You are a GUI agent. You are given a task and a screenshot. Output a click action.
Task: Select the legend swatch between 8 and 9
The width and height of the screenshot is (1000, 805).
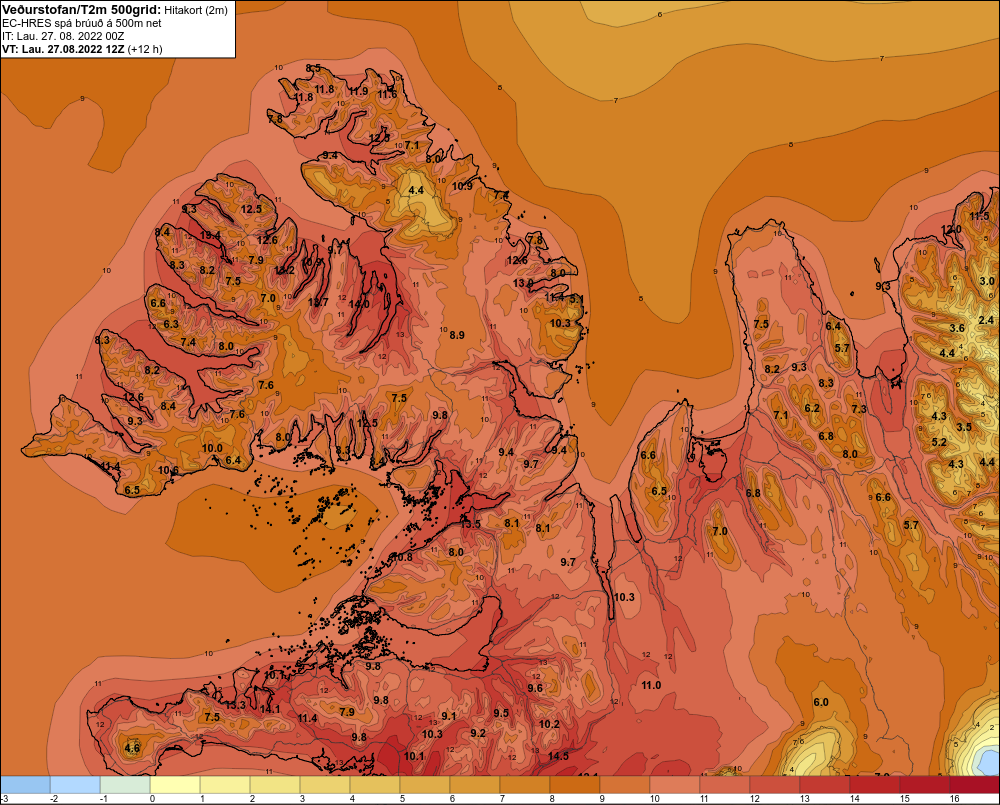[575, 785]
